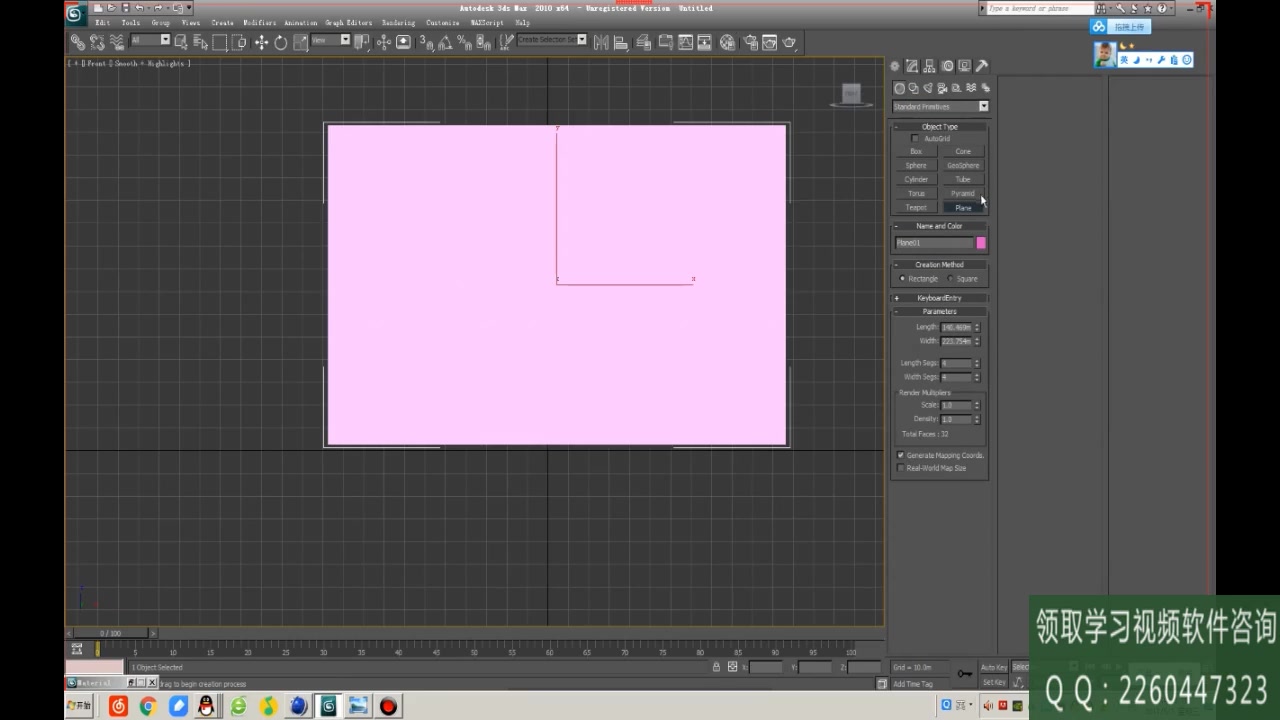
Task: Click the Torus object type button
Action: click(916, 194)
